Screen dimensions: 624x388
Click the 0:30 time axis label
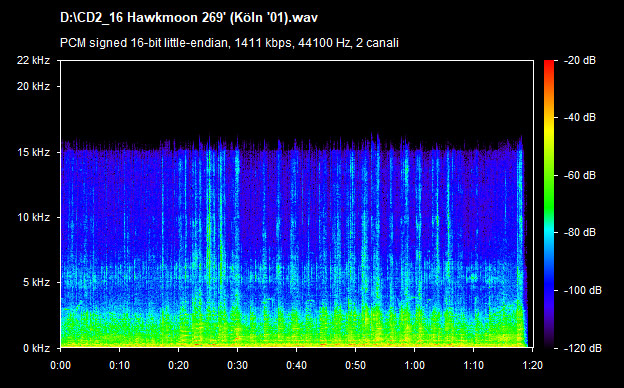coord(238,365)
